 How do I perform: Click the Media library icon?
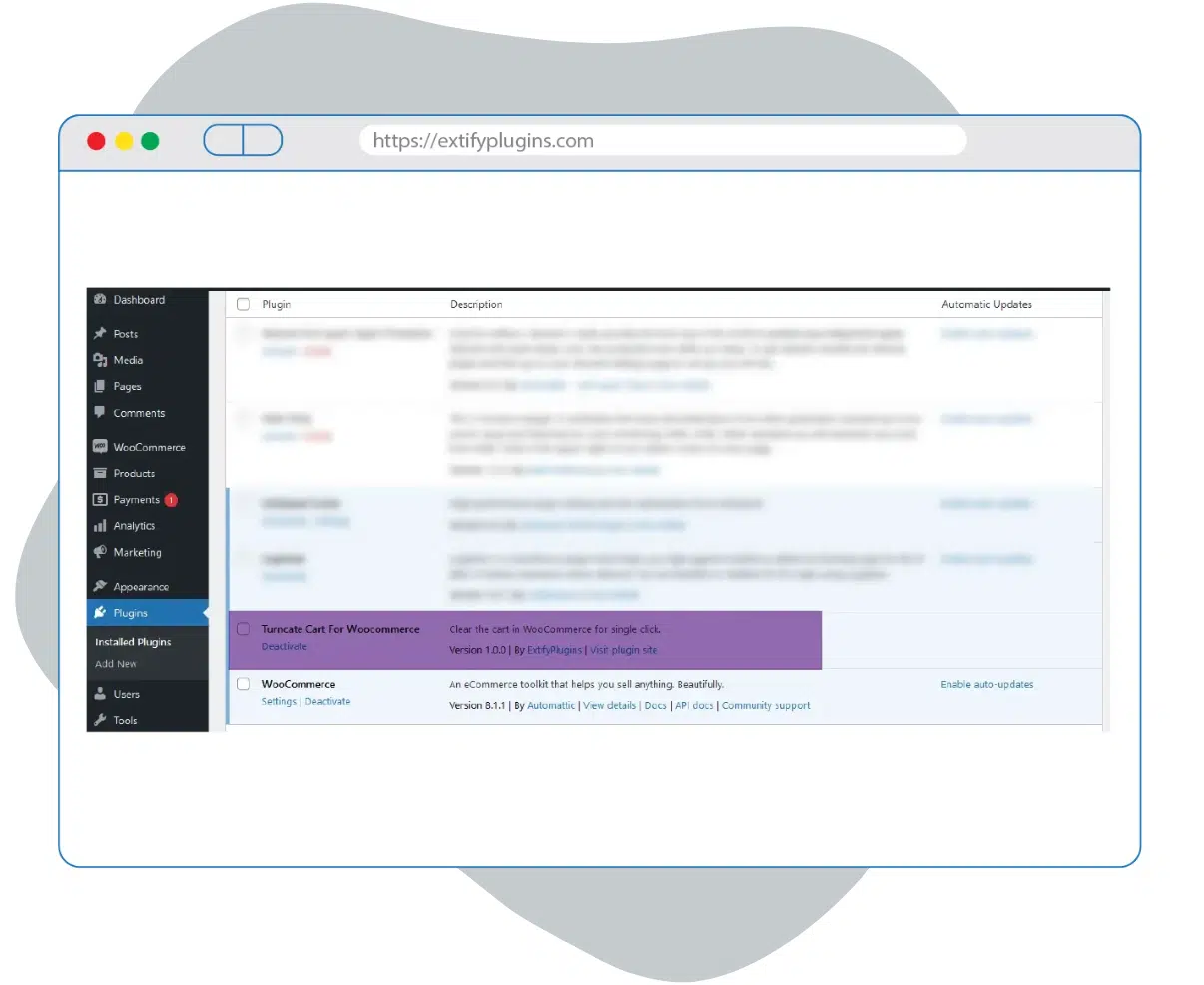tap(100, 360)
